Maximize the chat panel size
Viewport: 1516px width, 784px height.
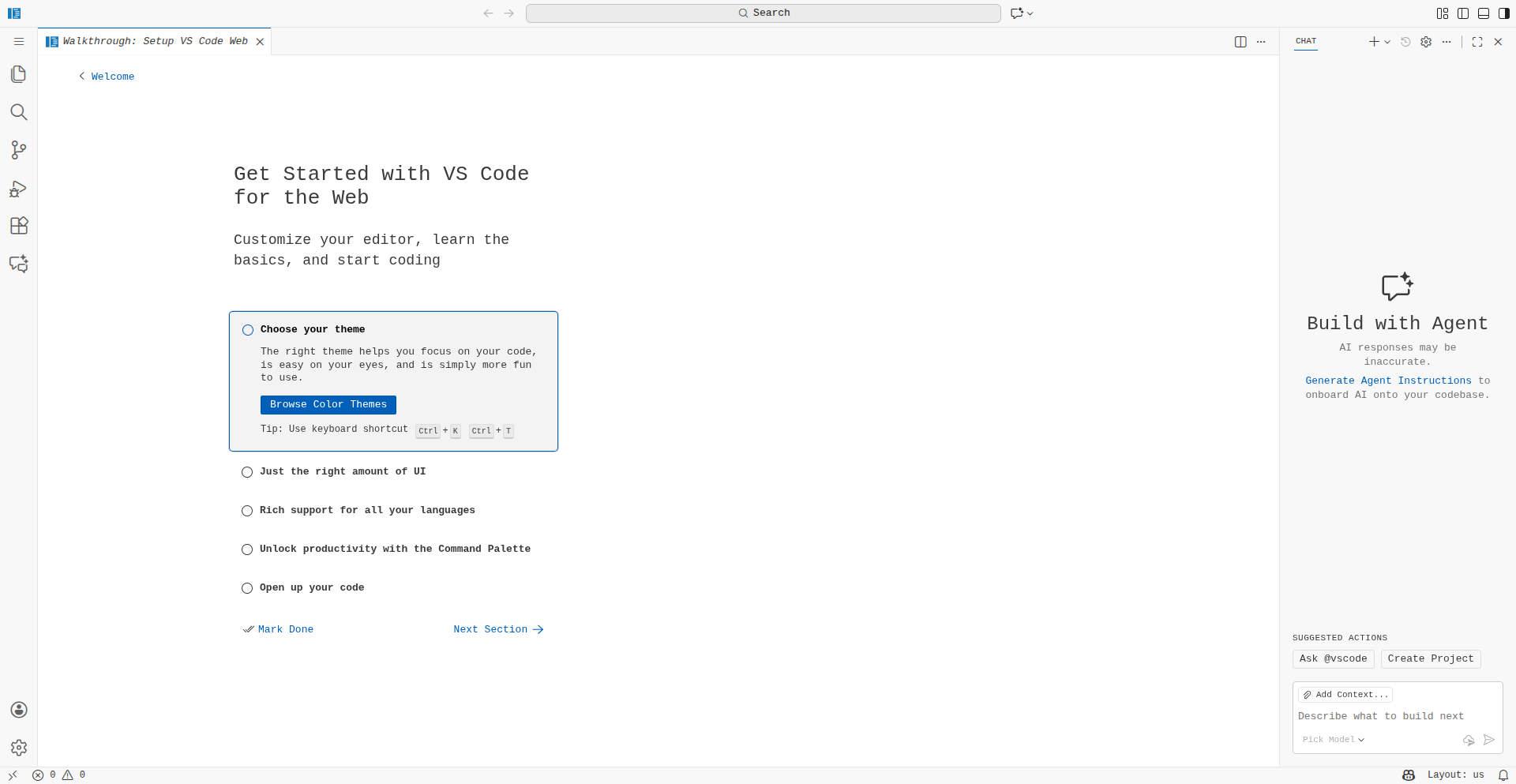pyautogui.click(x=1477, y=42)
